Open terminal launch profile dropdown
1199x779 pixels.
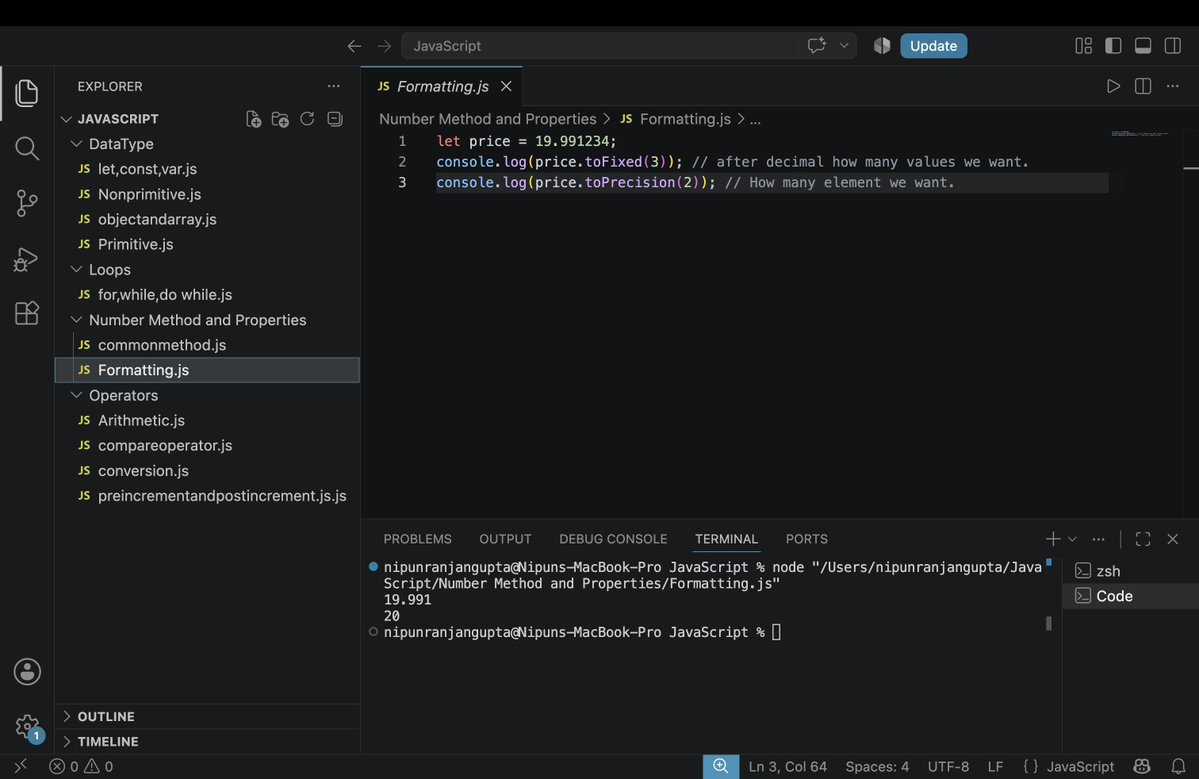point(1072,539)
